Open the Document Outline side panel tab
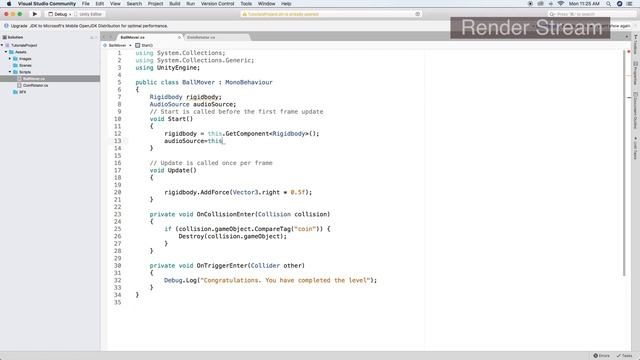Viewport: 640px width, 360px height. [636, 111]
